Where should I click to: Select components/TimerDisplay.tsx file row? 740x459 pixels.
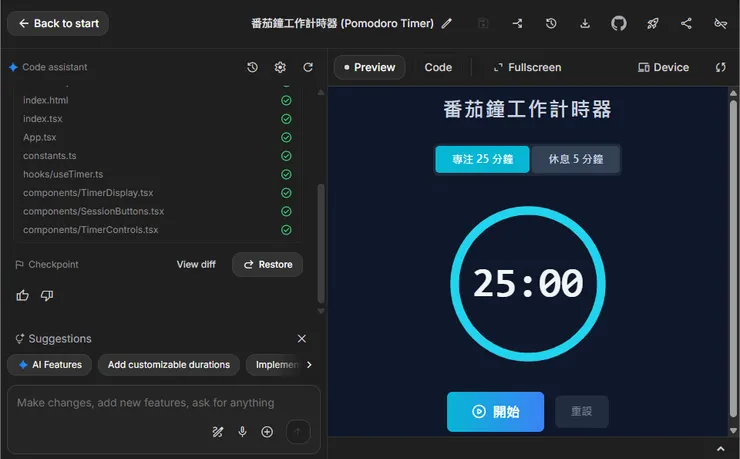157,192
